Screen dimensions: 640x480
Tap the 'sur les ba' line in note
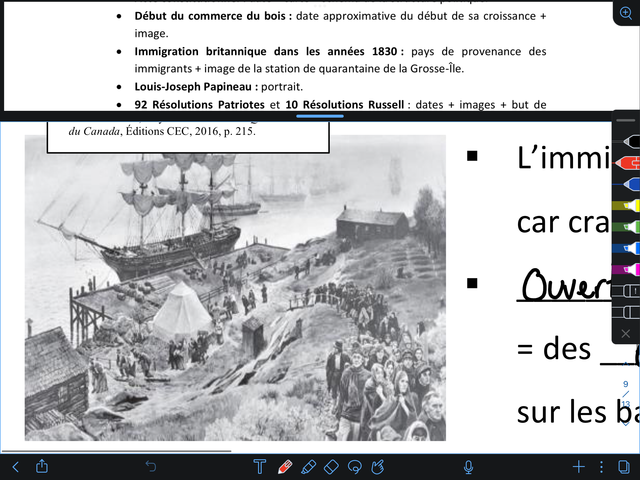click(578, 412)
